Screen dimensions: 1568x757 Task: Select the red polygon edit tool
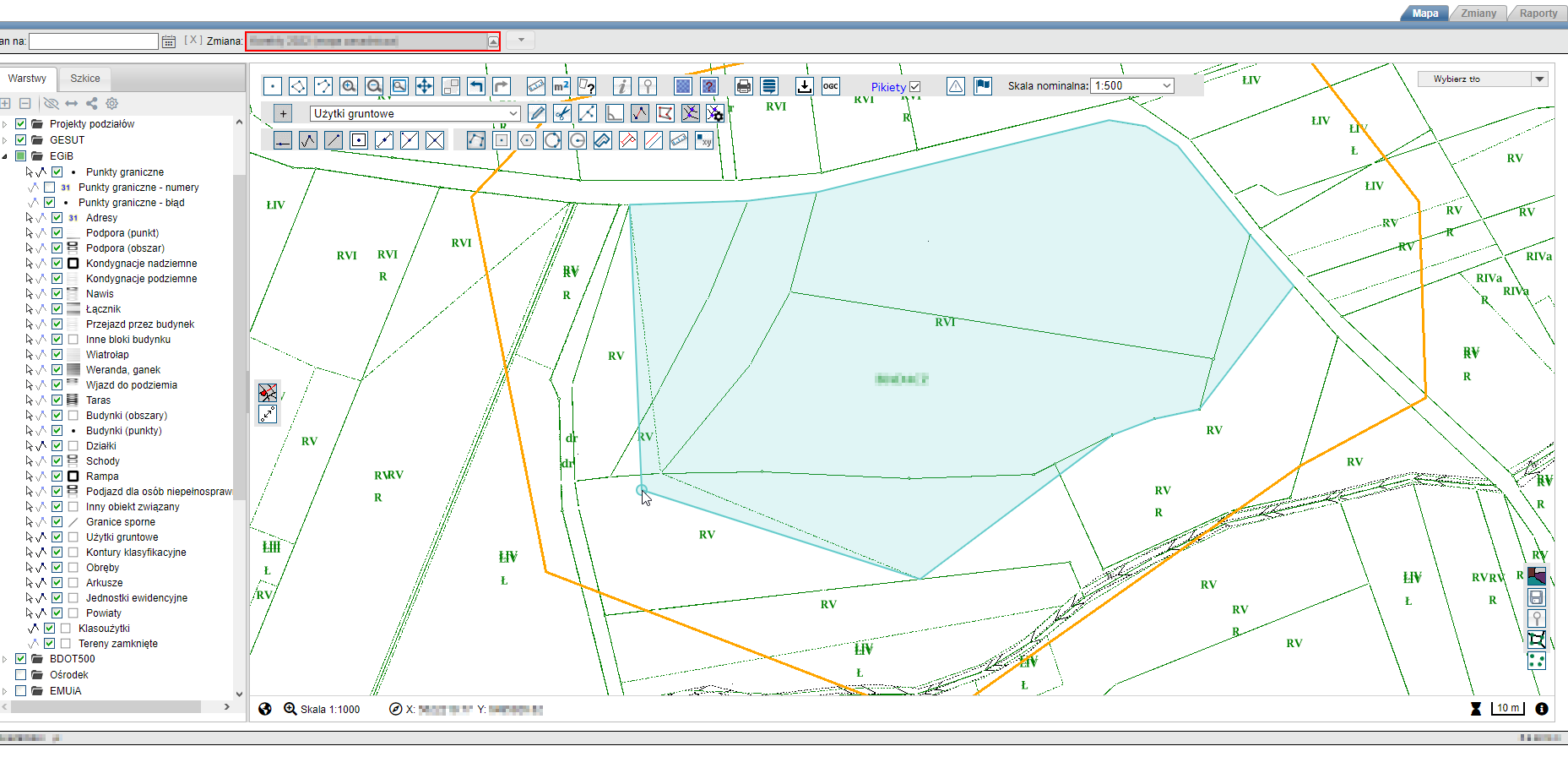pos(665,113)
